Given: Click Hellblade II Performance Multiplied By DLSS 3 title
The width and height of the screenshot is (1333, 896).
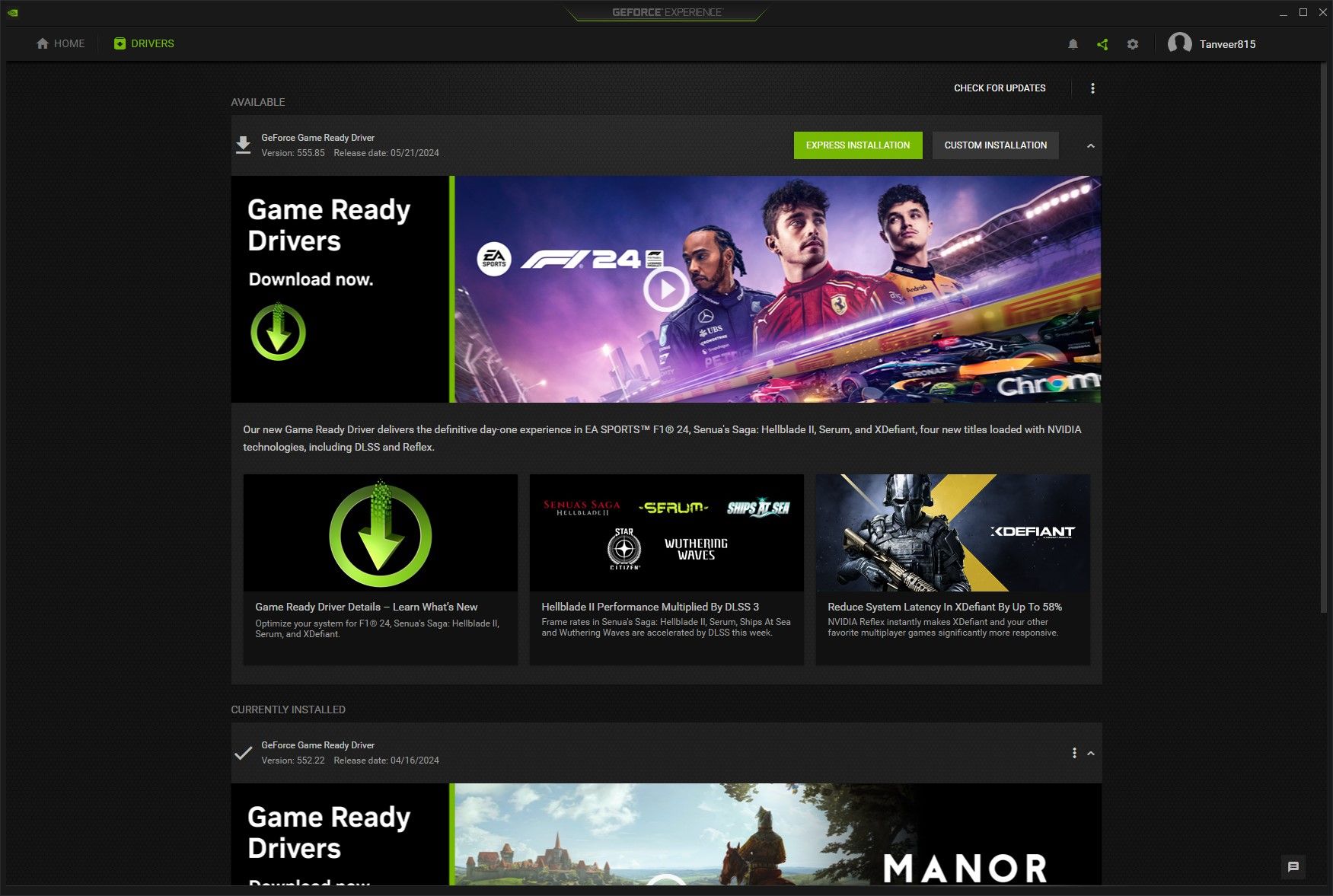Looking at the screenshot, I should click(650, 607).
